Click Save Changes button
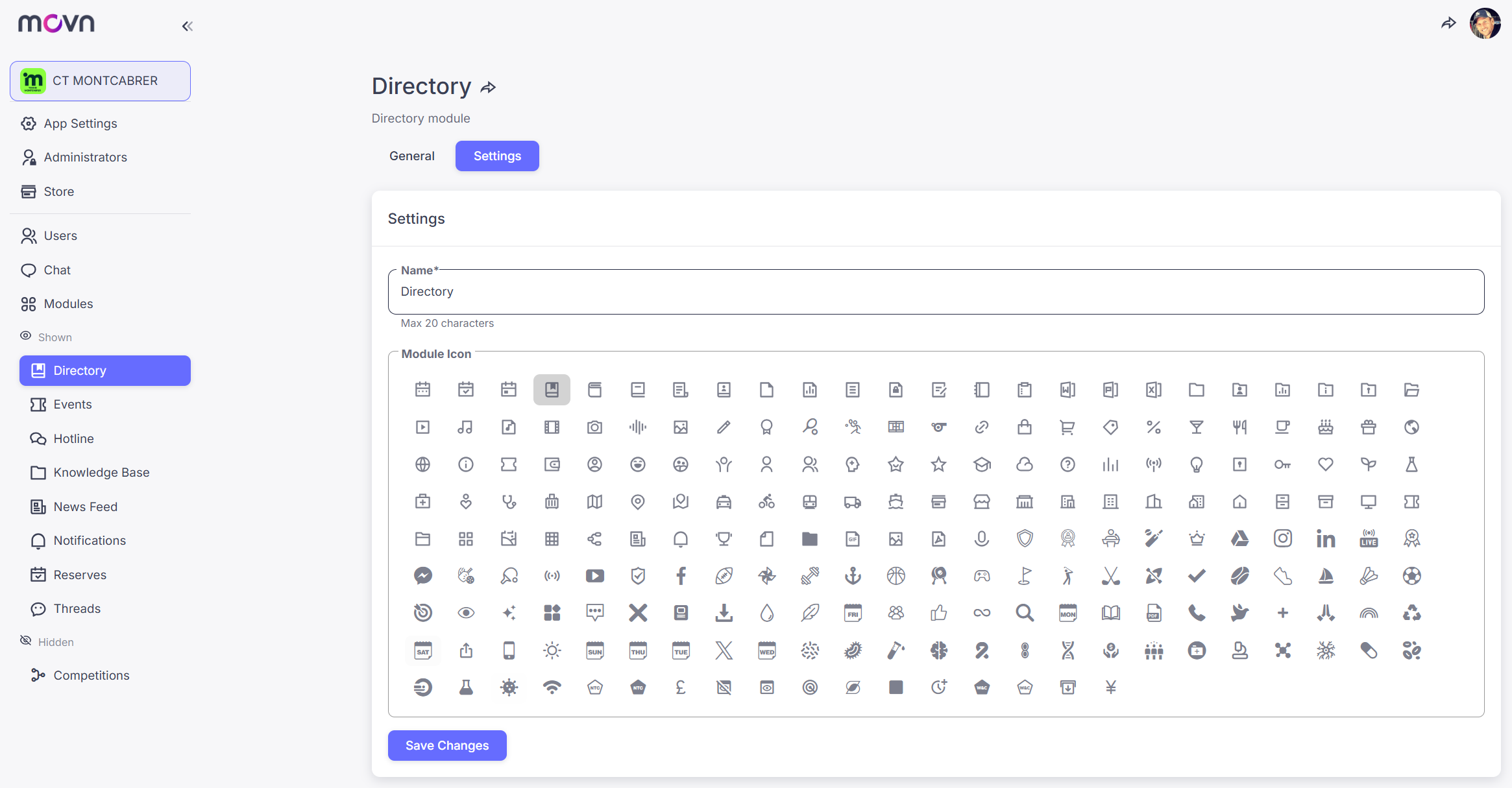Image resolution: width=1512 pixels, height=788 pixels. click(447, 745)
